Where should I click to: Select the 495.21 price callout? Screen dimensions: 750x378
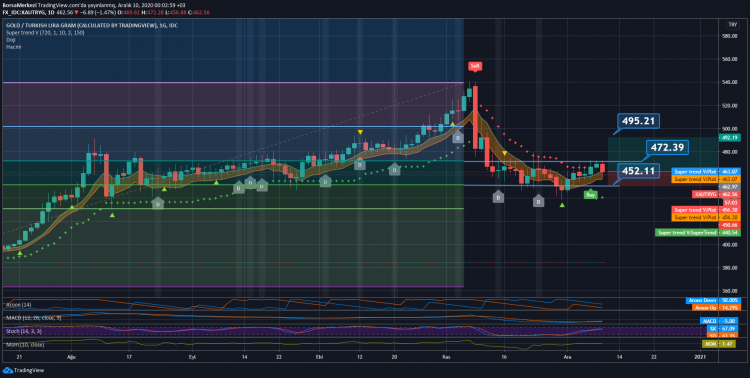(638, 121)
